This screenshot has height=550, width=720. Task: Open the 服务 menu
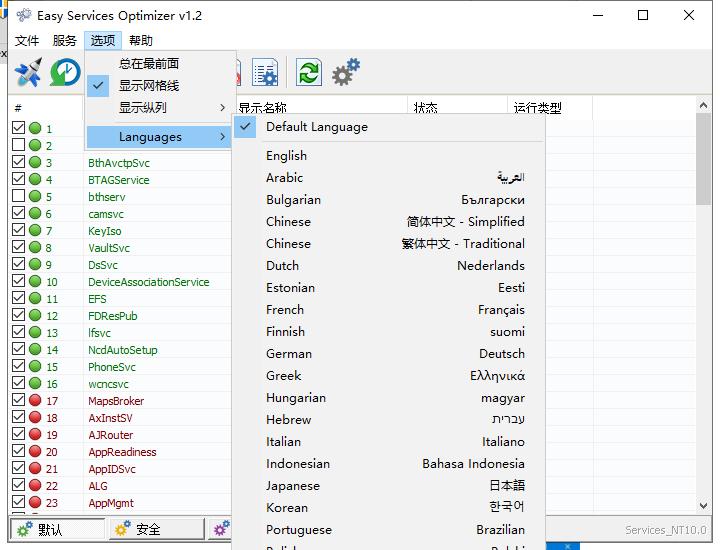64,41
